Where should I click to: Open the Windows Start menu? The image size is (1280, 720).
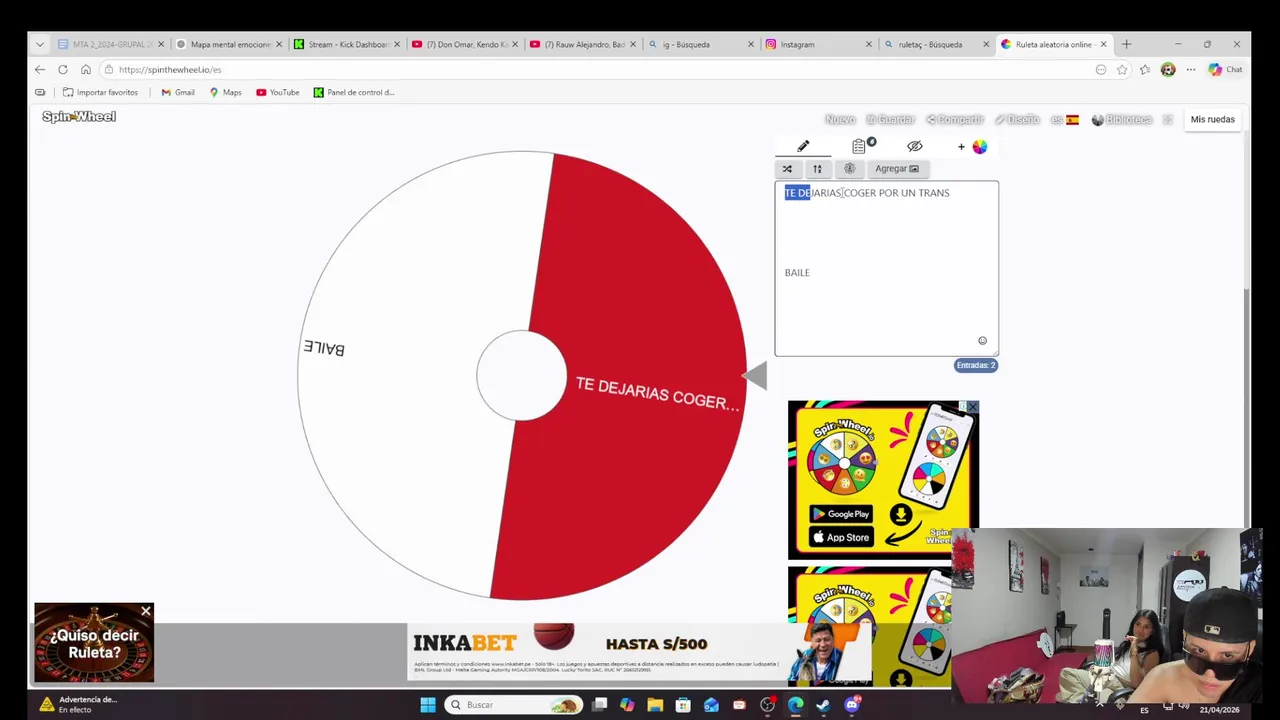(428, 705)
